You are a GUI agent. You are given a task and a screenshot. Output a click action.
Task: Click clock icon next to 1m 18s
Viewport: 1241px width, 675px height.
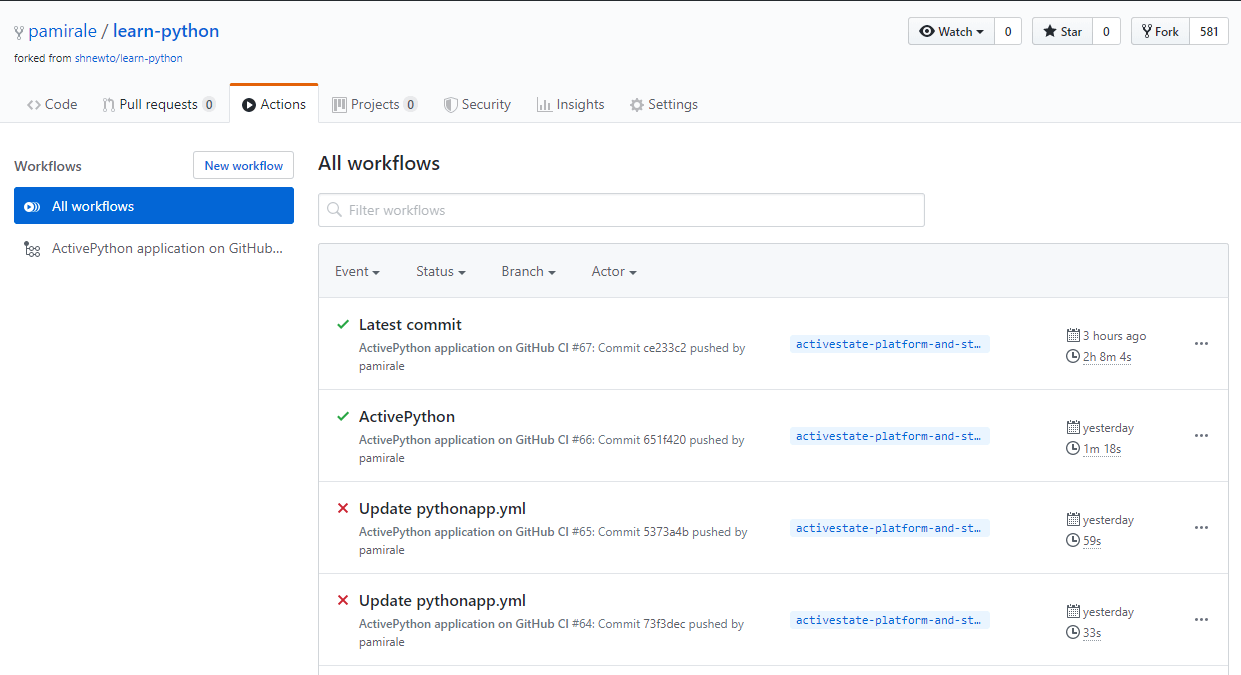[x=1073, y=448]
